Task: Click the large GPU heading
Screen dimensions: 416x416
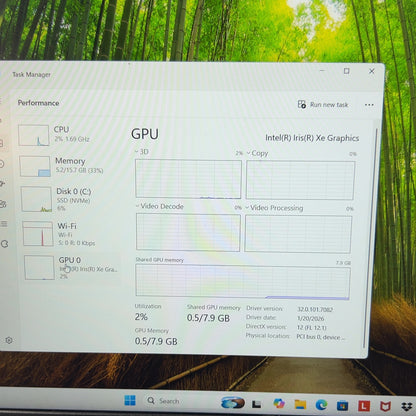Action: pyautogui.click(x=145, y=134)
